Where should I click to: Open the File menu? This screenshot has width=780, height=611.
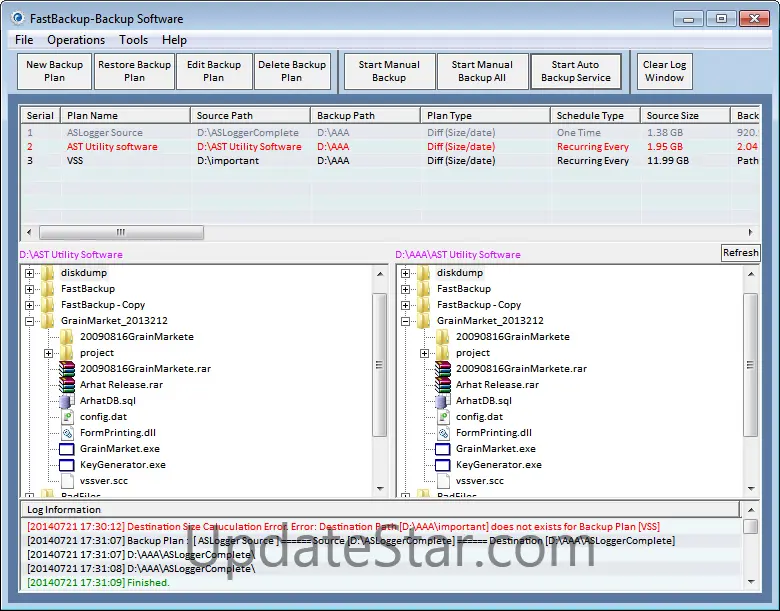(24, 40)
